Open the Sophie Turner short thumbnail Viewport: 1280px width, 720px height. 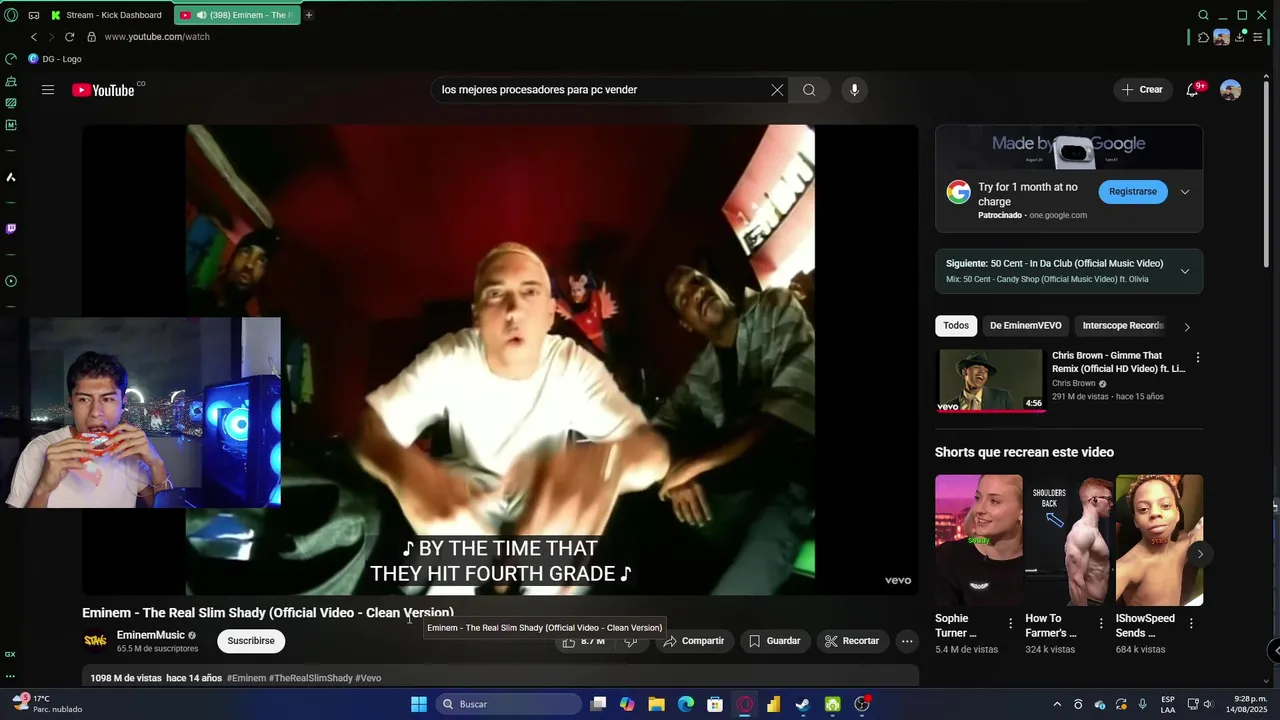point(979,540)
